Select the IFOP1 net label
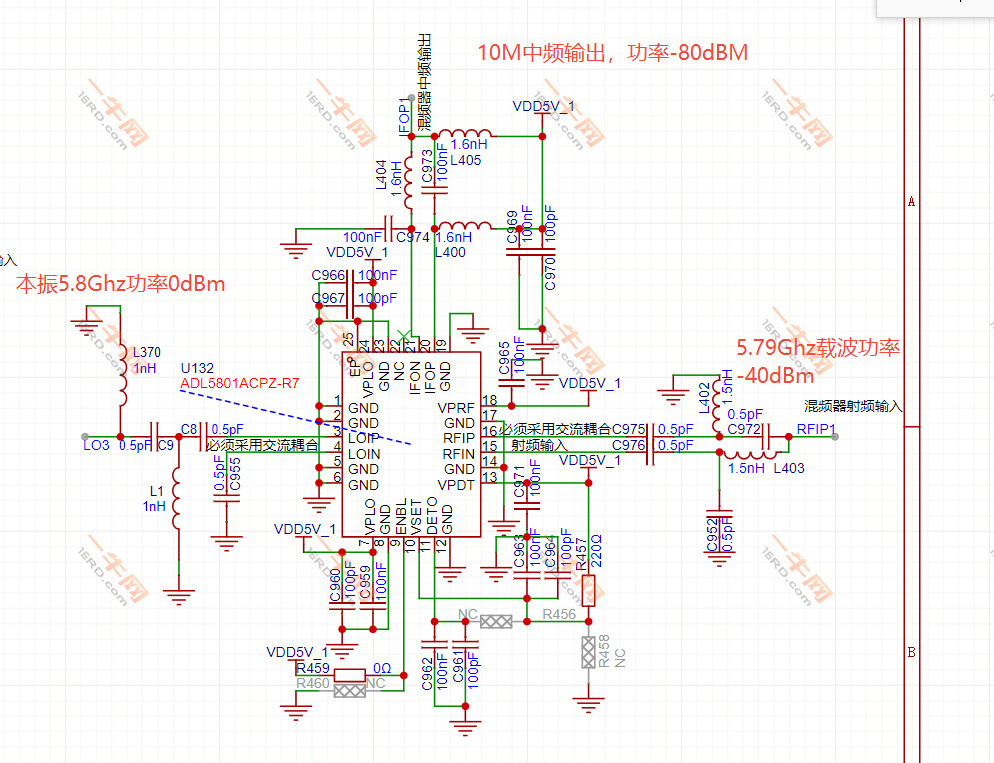994x763 pixels. [x=404, y=116]
